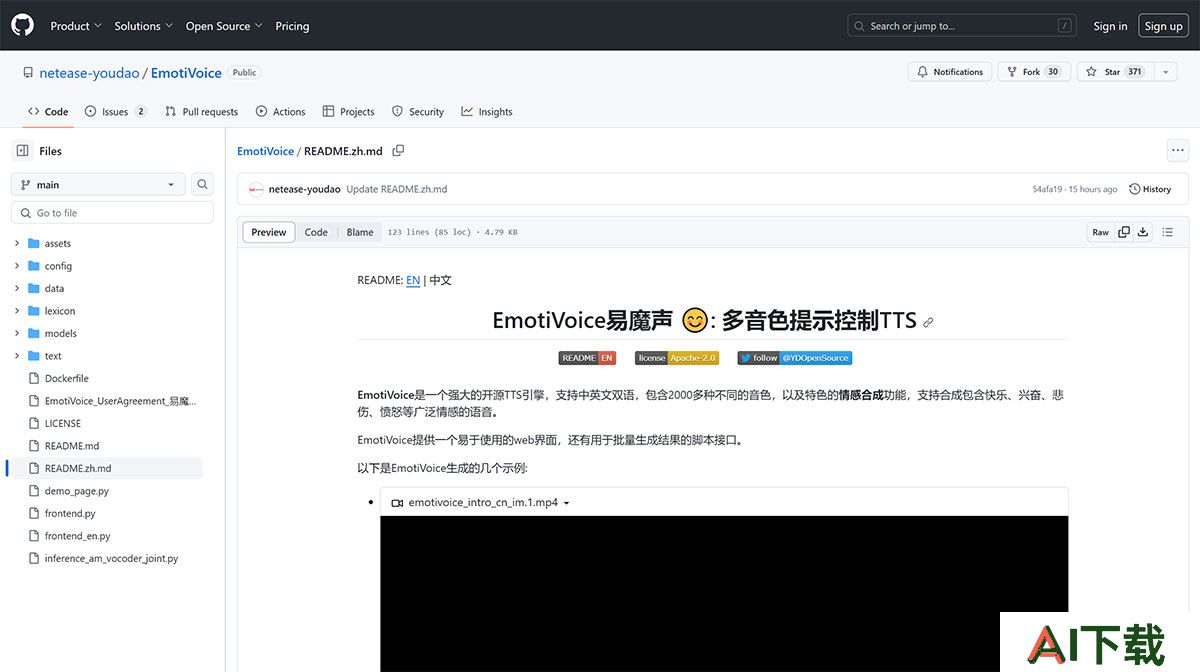The image size is (1200, 672).
Task: Switch to Code view of file
Action: 316,232
